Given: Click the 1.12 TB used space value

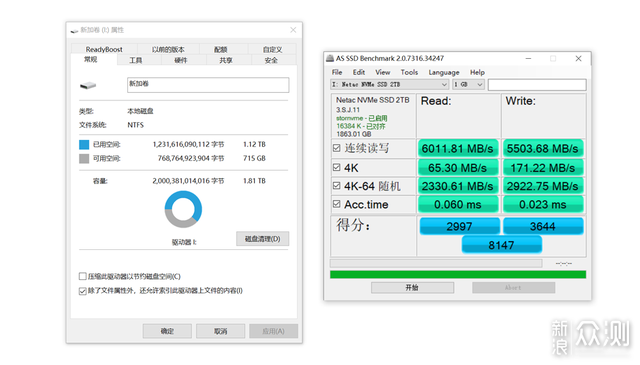Looking at the screenshot, I should 254,145.
